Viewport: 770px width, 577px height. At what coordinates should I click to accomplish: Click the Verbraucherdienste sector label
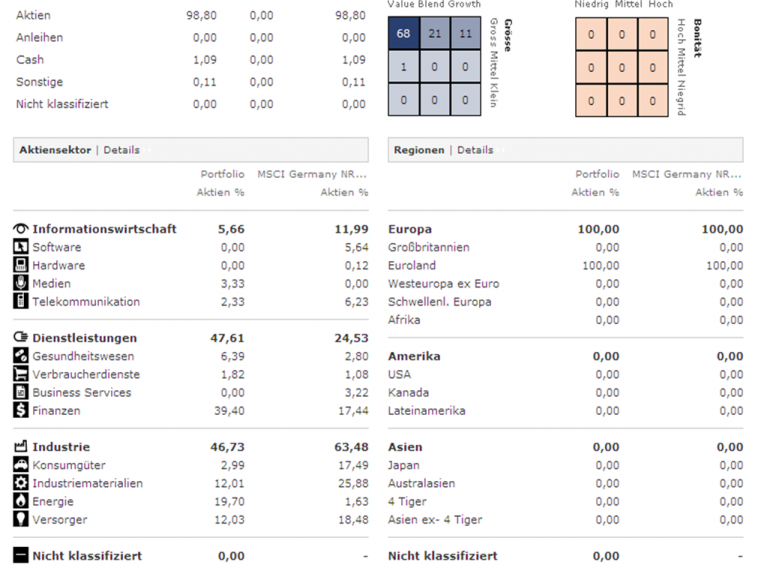coord(86,374)
